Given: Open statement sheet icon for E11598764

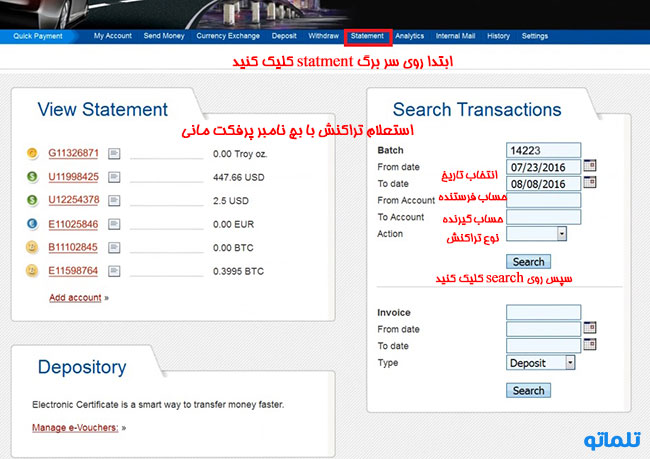Looking at the screenshot, I should (114, 272).
